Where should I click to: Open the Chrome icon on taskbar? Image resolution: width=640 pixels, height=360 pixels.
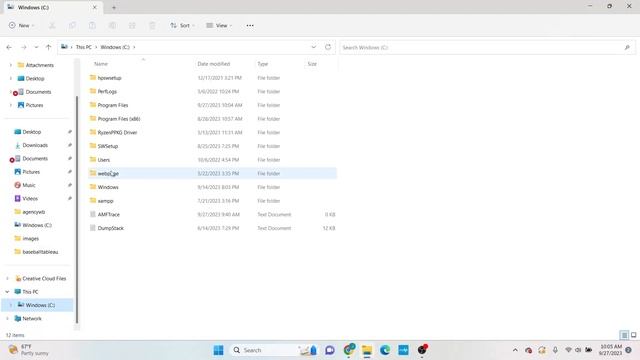(349, 349)
